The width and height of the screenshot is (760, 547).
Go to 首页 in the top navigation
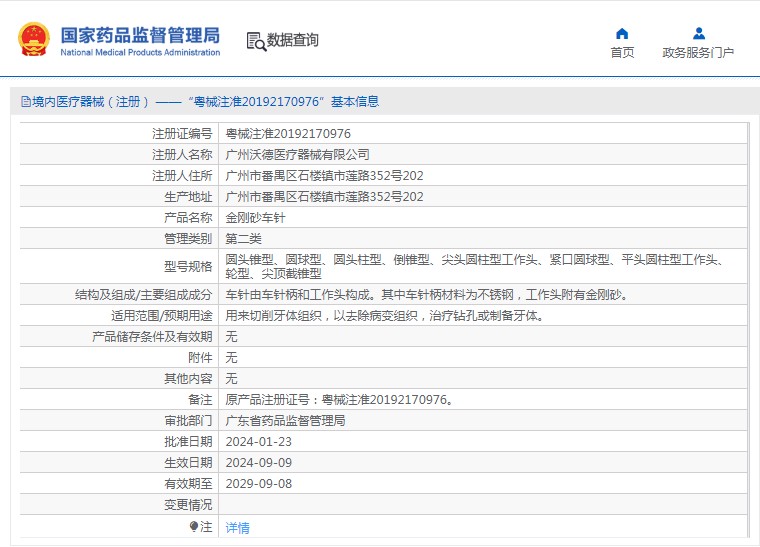coord(622,53)
